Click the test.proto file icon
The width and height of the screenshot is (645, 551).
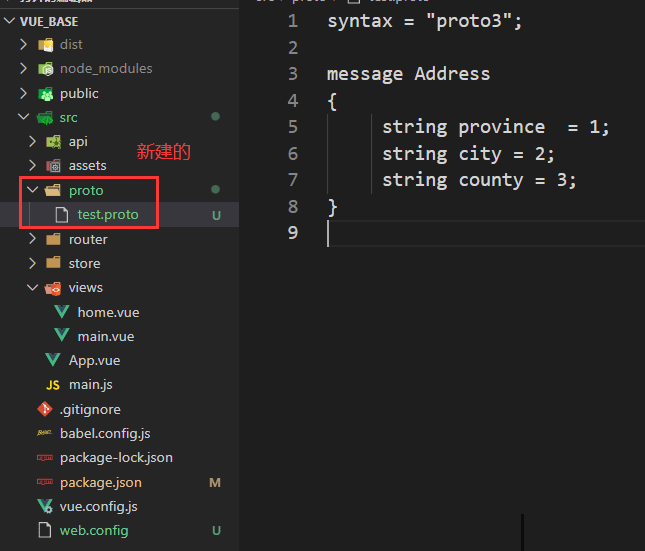pos(62,215)
